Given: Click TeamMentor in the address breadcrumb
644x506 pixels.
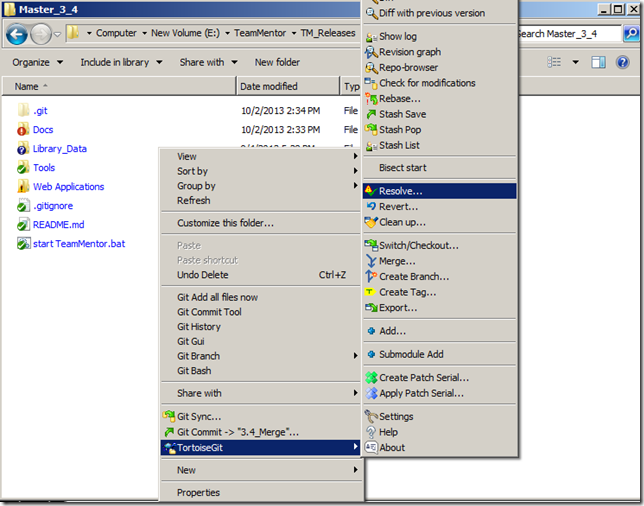Looking at the screenshot, I should pos(260,33).
